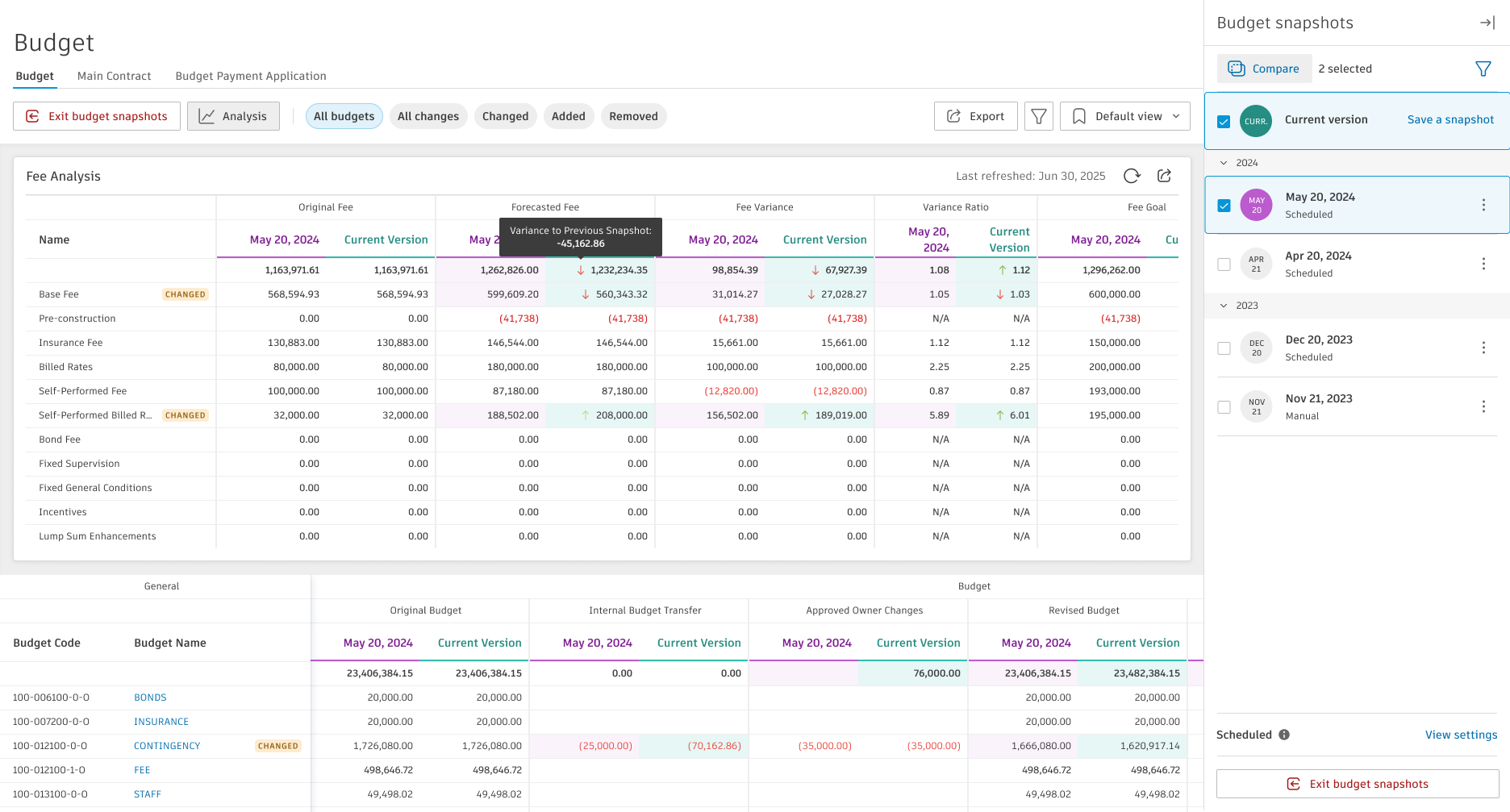The height and width of the screenshot is (812, 1510).
Task: Open the Default view dropdown
Action: coord(1125,116)
